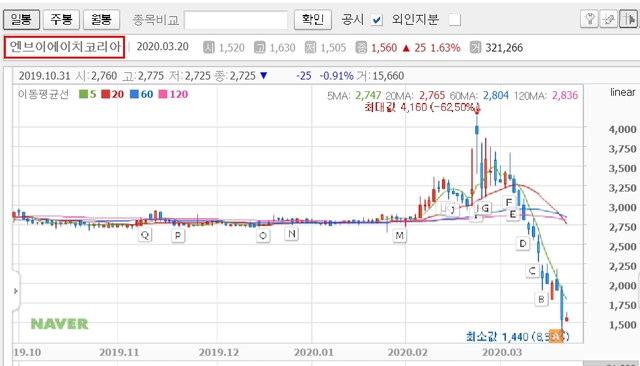
Task: Click the 2019.11 date axis label
Action: pyautogui.click(x=119, y=353)
